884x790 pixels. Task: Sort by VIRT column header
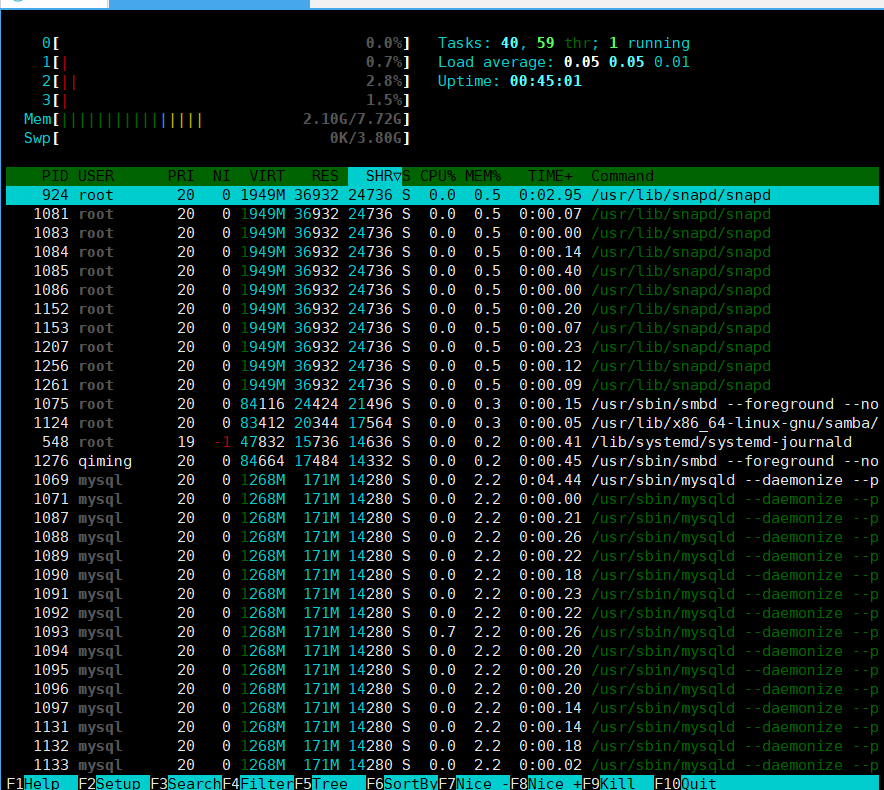(267, 176)
